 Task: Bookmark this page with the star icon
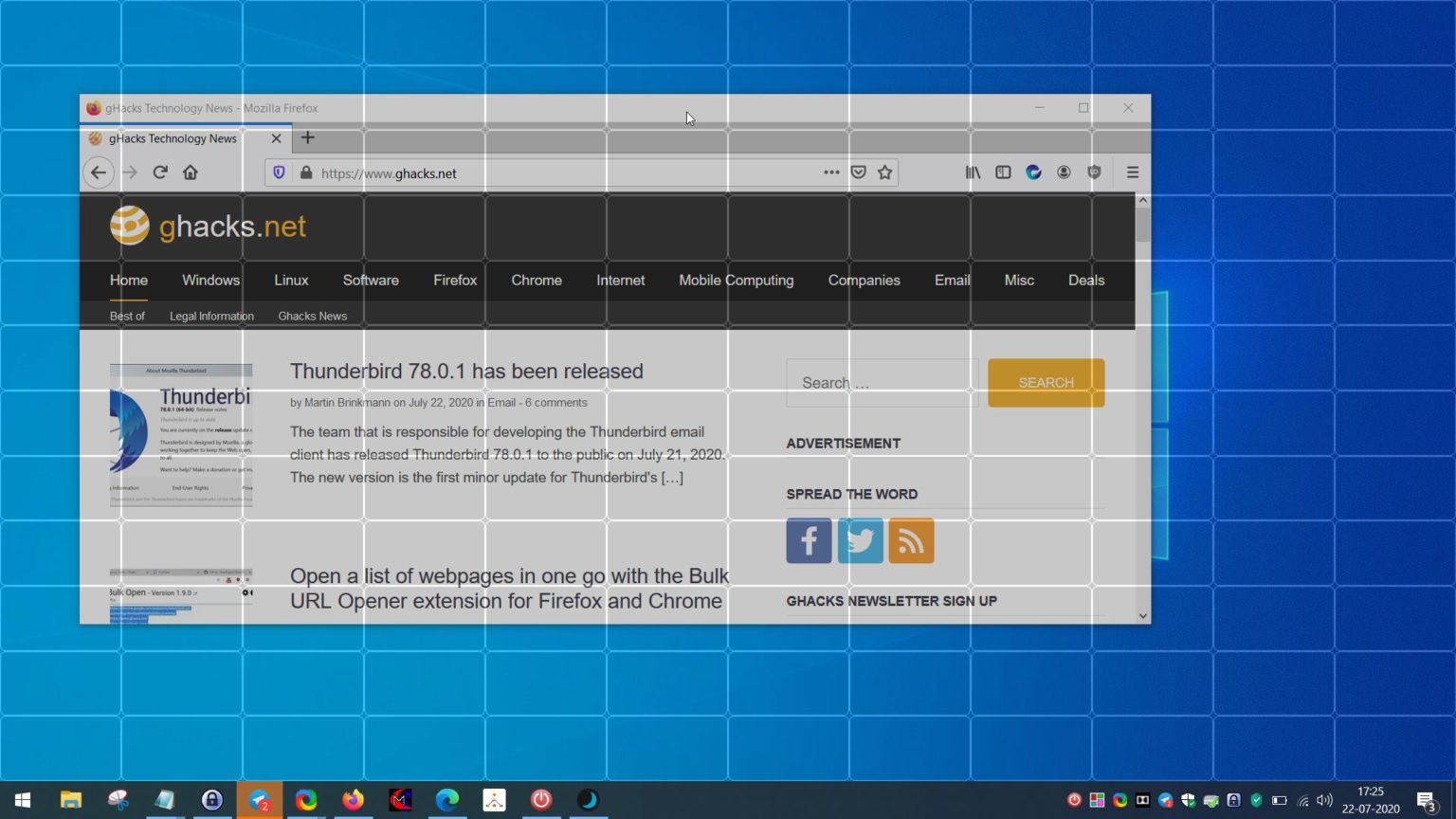(x=884, y=173)
